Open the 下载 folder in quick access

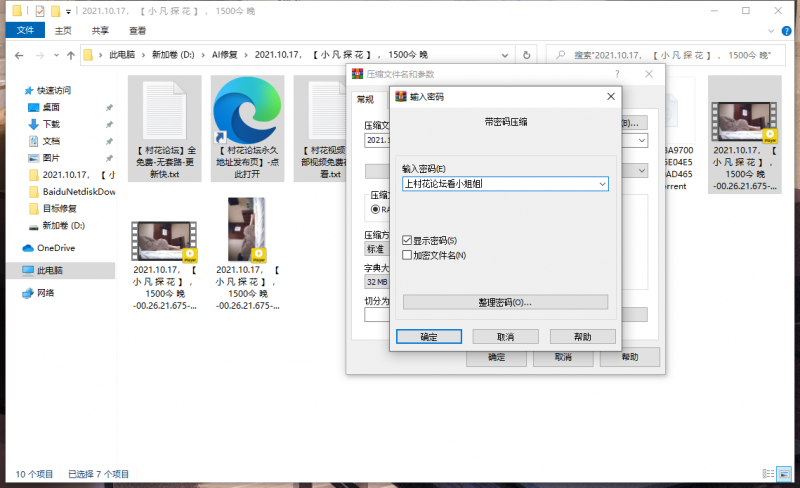coord(50,124)
